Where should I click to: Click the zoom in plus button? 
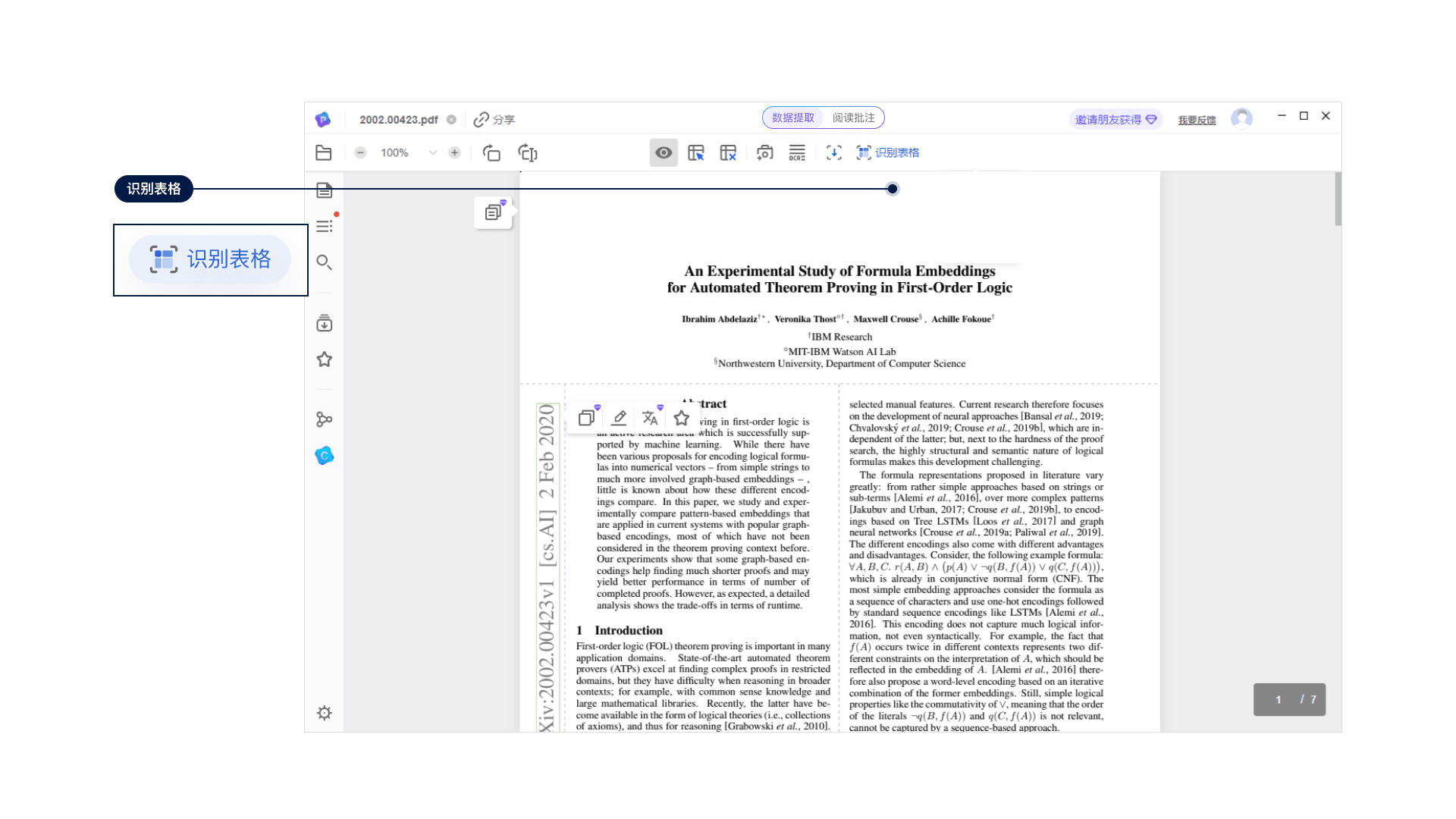tap(454, 152)
